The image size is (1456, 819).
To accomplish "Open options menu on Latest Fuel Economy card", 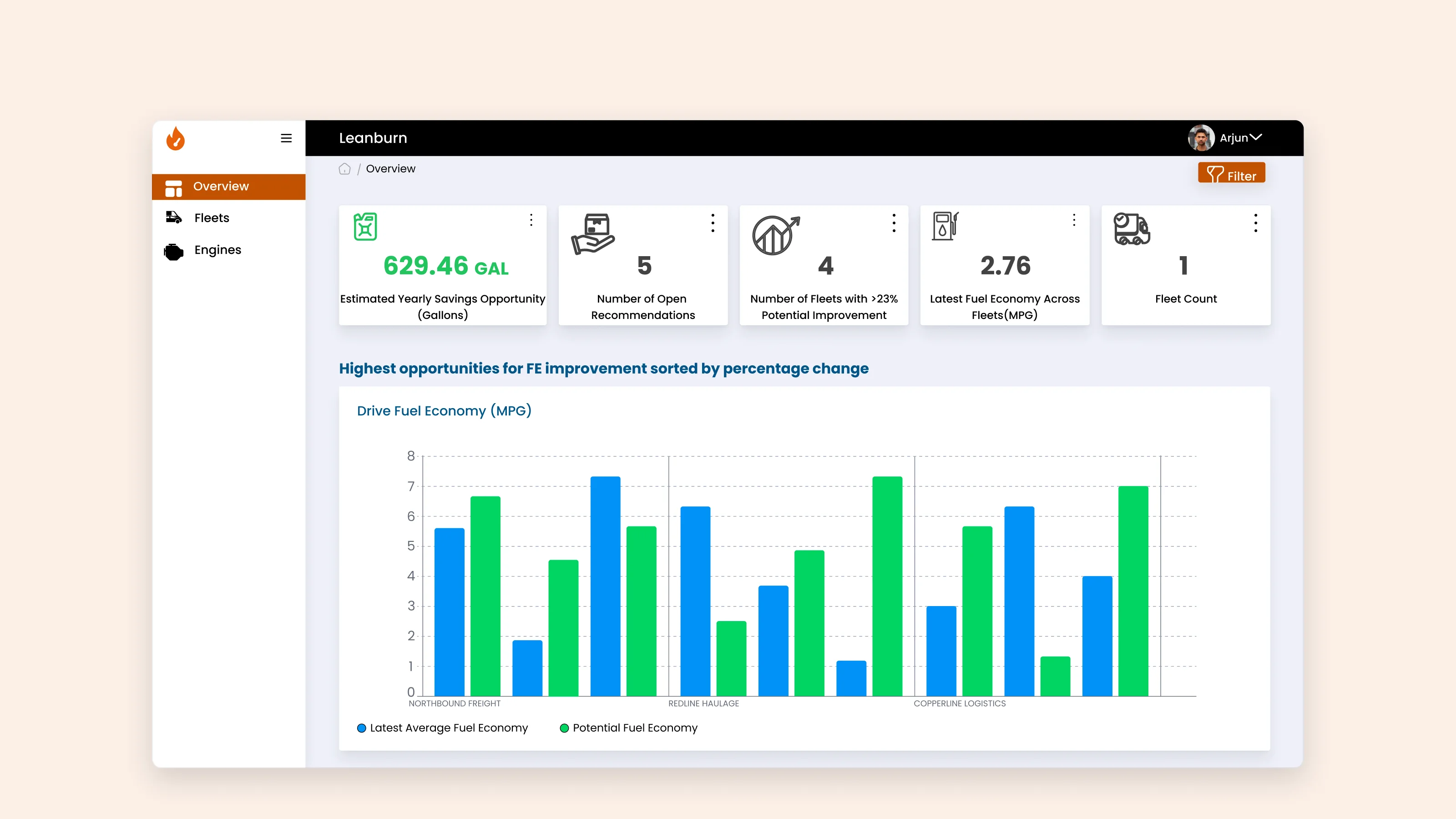I will tap(1073, 220).
